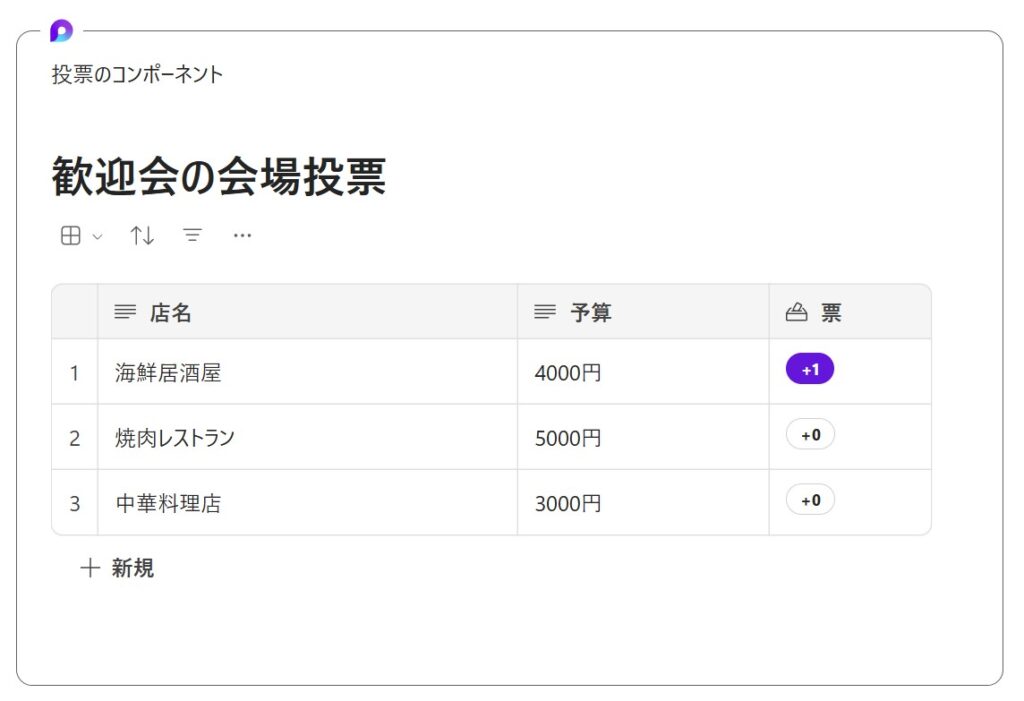Click the 投票のコンポーネント label
The width and height of the screenshot is (1024, 701).
click(x=138, y=75)
